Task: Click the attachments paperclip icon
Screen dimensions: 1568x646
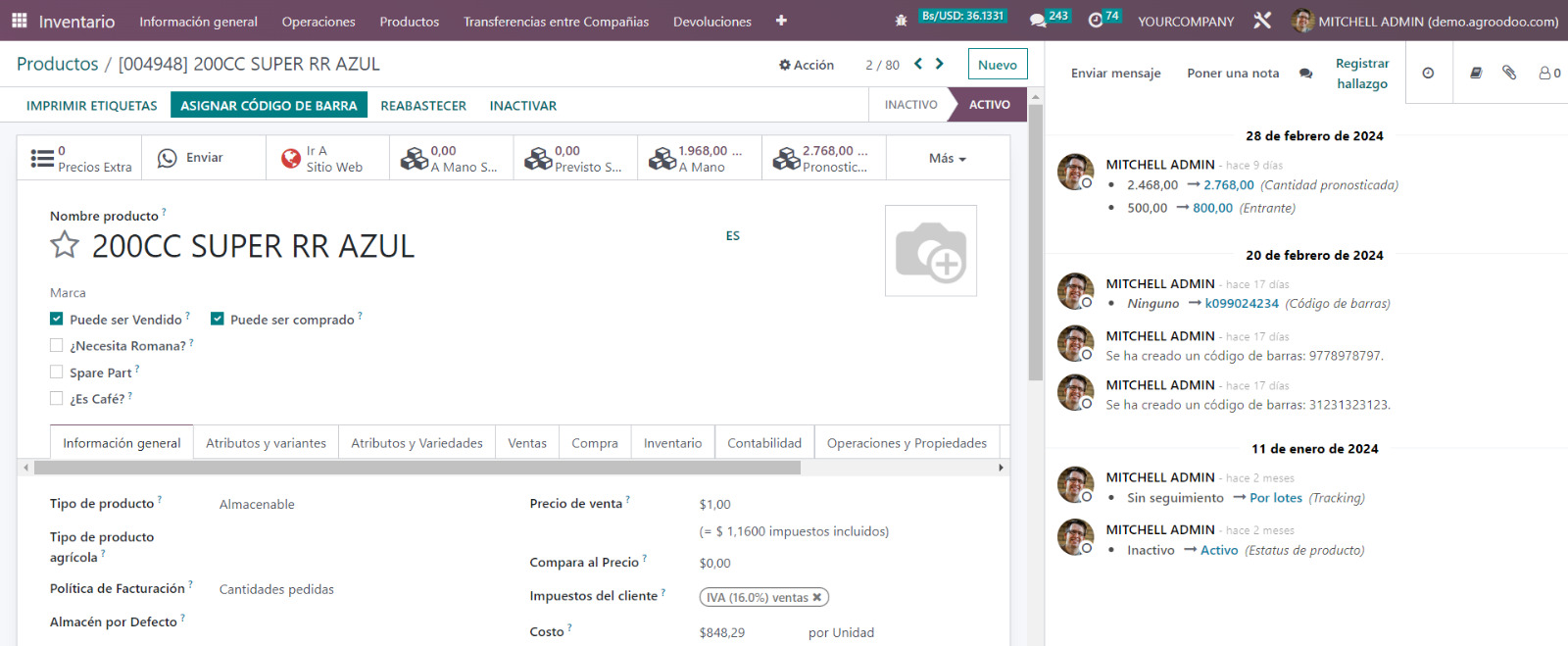Action: tap(1509, 73)
